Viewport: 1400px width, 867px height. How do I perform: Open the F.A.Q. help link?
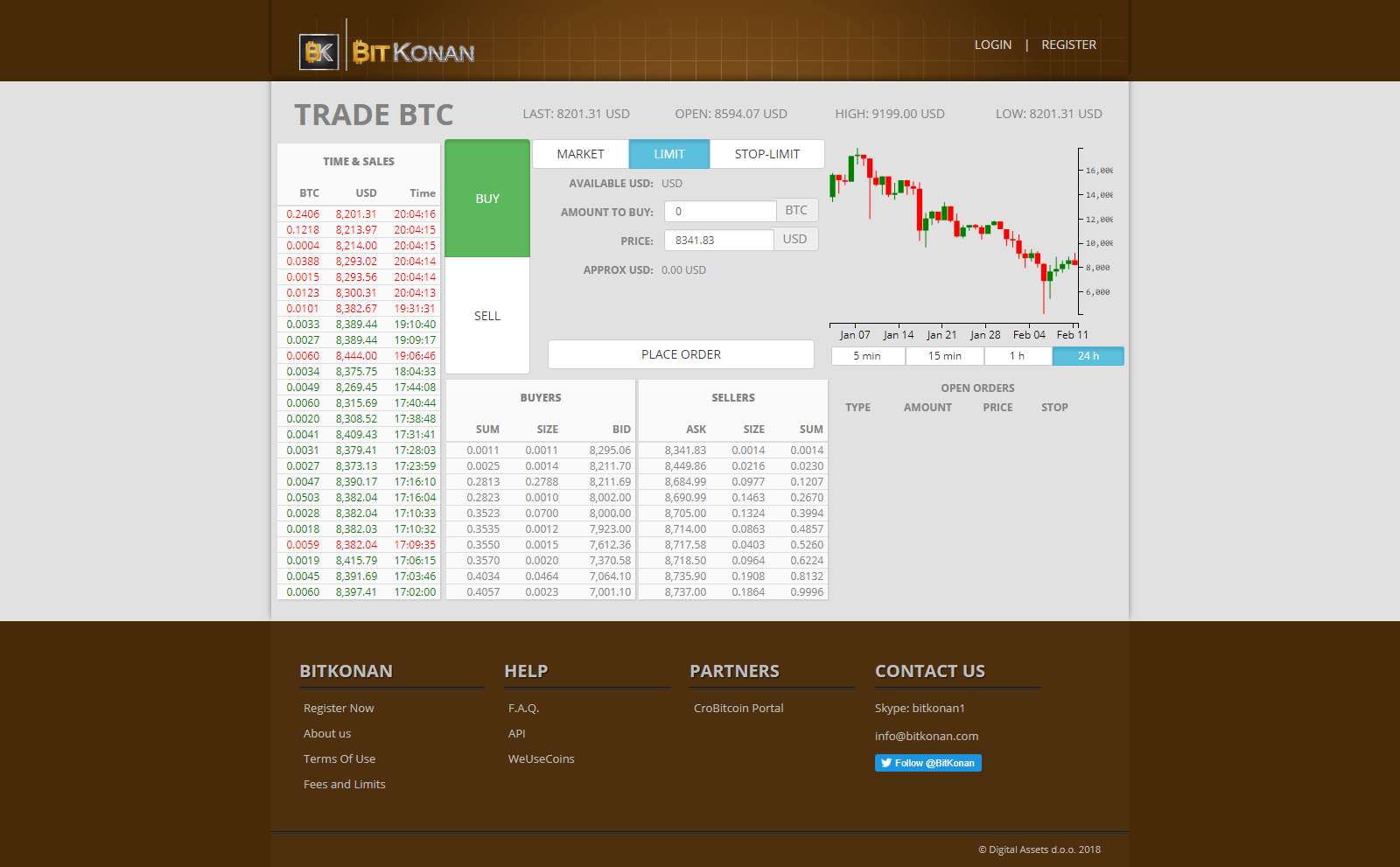click(523, 709)
